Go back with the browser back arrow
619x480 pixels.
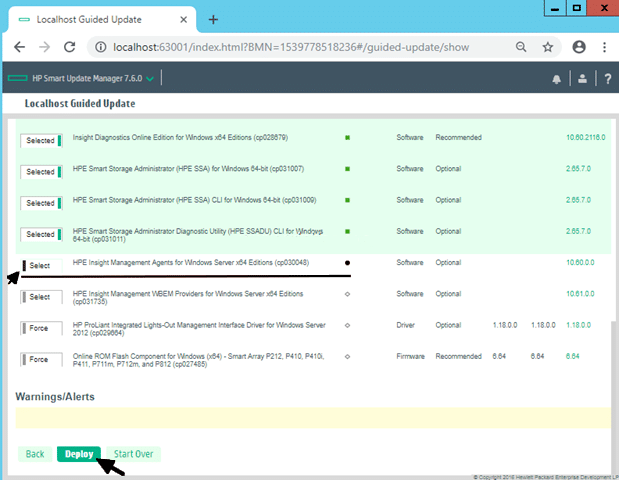click(19, 47)
